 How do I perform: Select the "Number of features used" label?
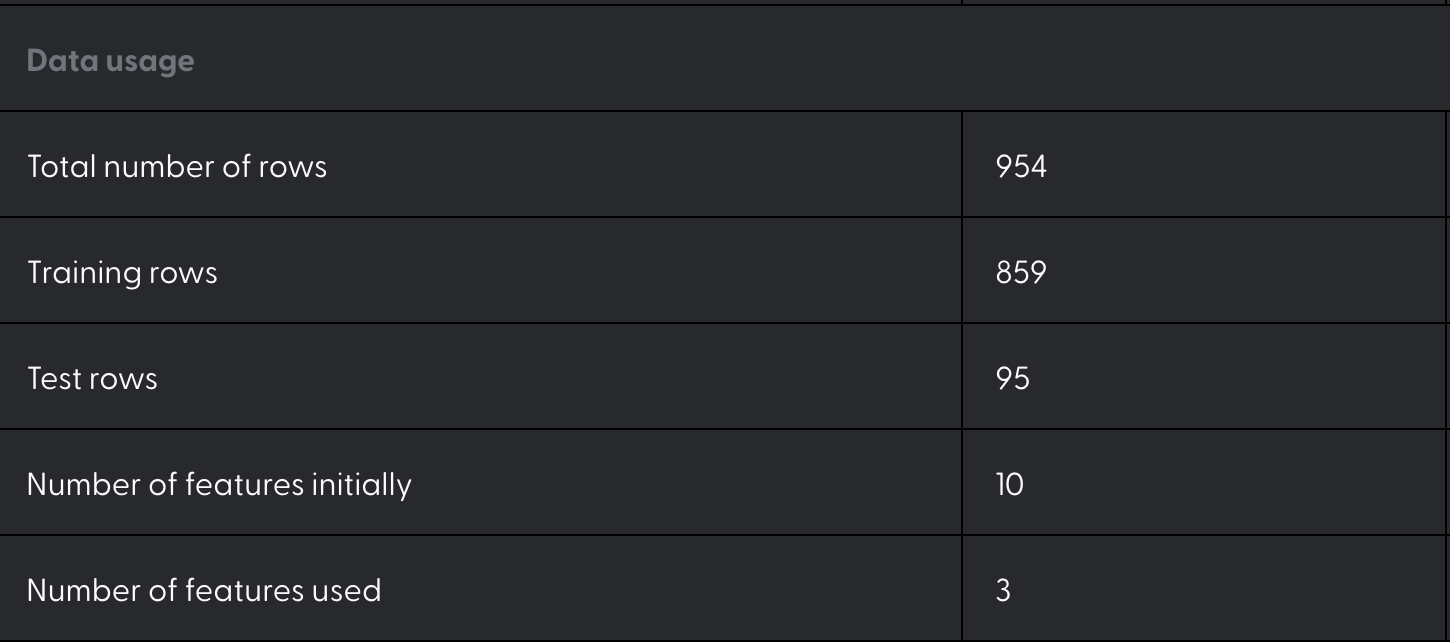[204, 591]
